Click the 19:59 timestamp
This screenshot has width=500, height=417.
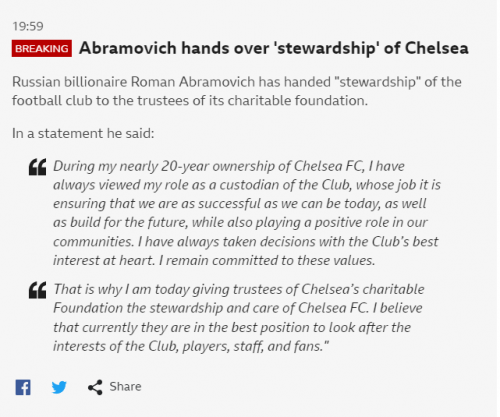coord(28,26)
